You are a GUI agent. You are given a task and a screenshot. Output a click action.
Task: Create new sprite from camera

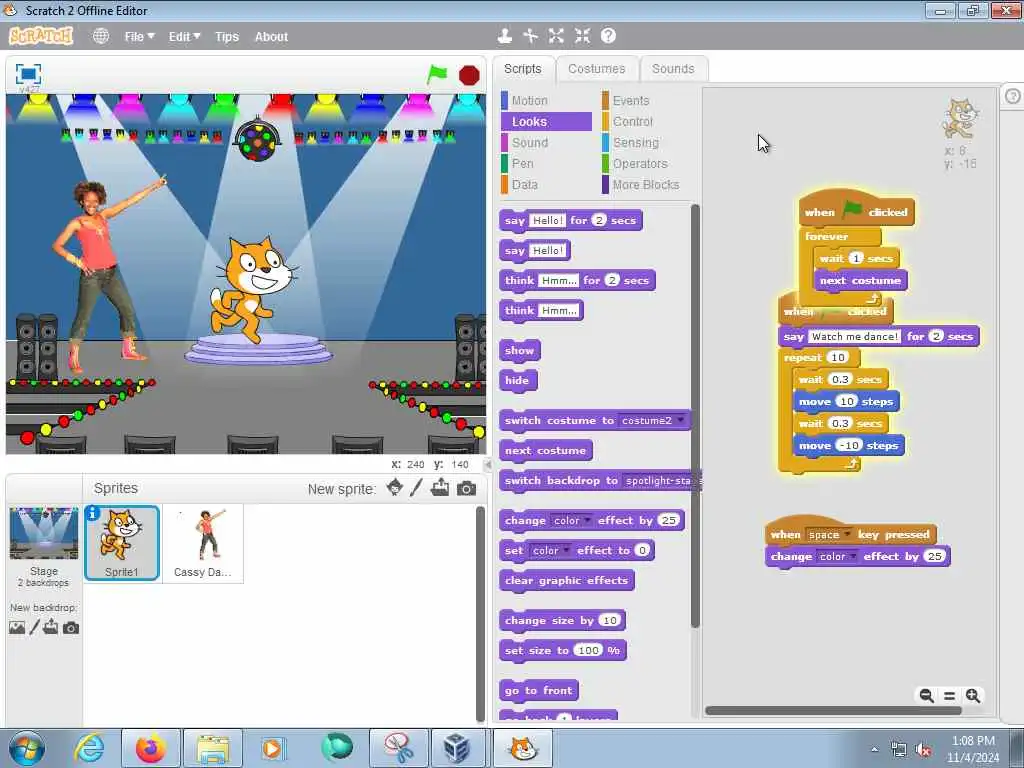(466, 488)
